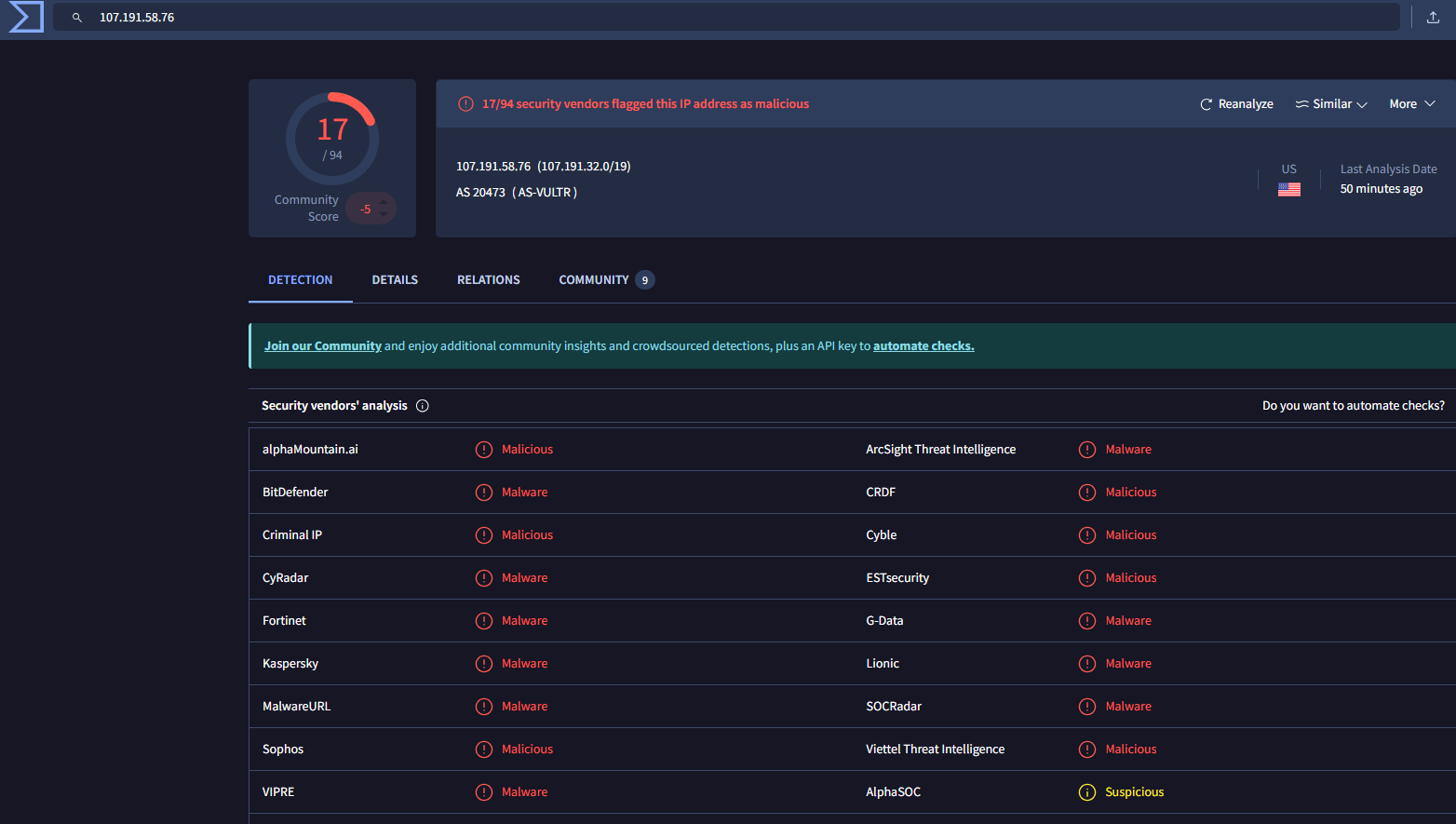This screenshot has height=824, width=1456.
Task: Click the 17 detections score gauge
Action: (x=332, y=139)
